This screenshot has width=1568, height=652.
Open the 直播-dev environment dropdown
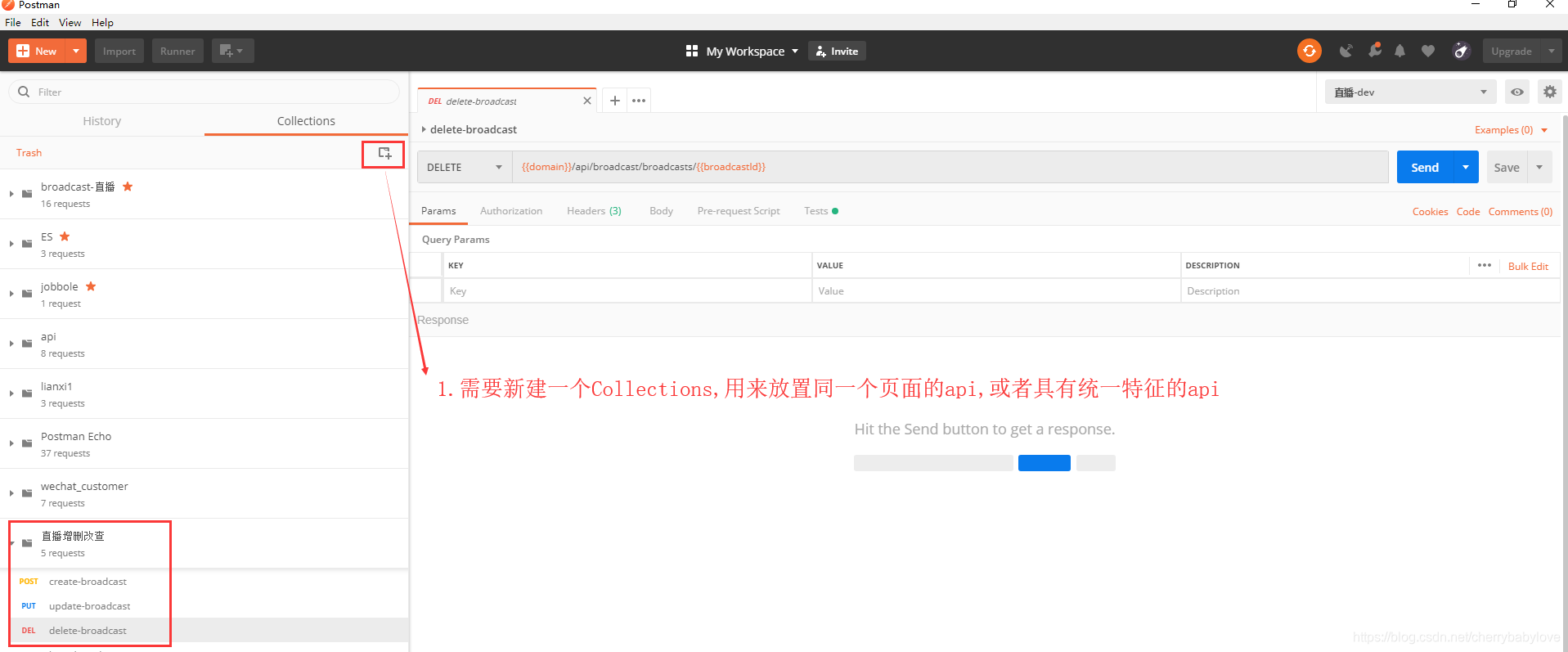(x=1410, y=92)
